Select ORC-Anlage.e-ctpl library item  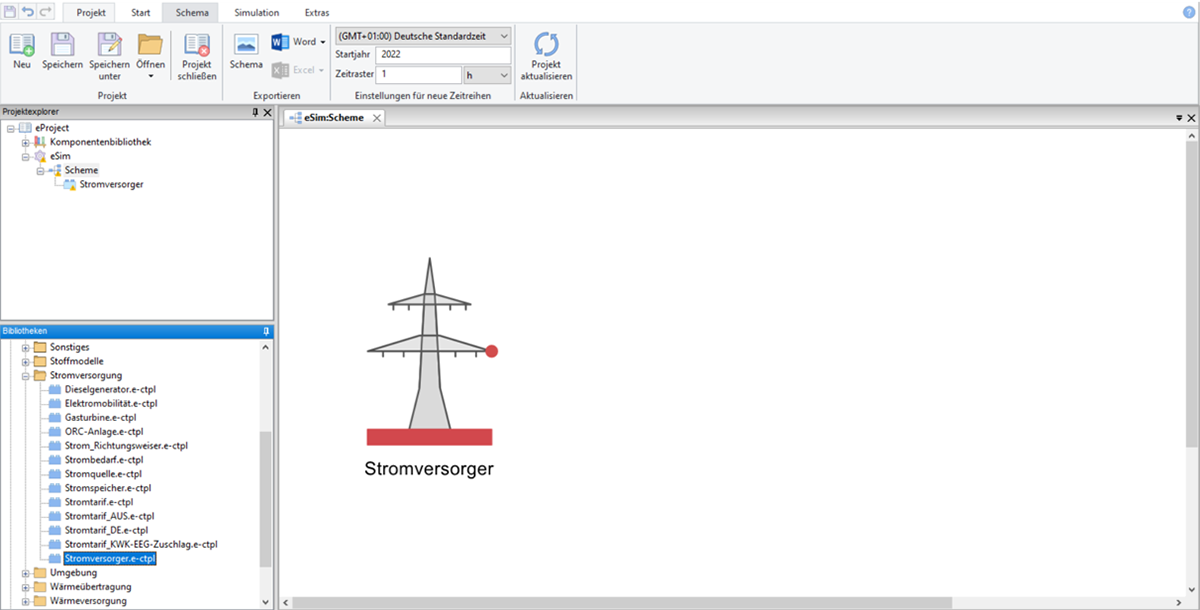(x=103, y=431)
